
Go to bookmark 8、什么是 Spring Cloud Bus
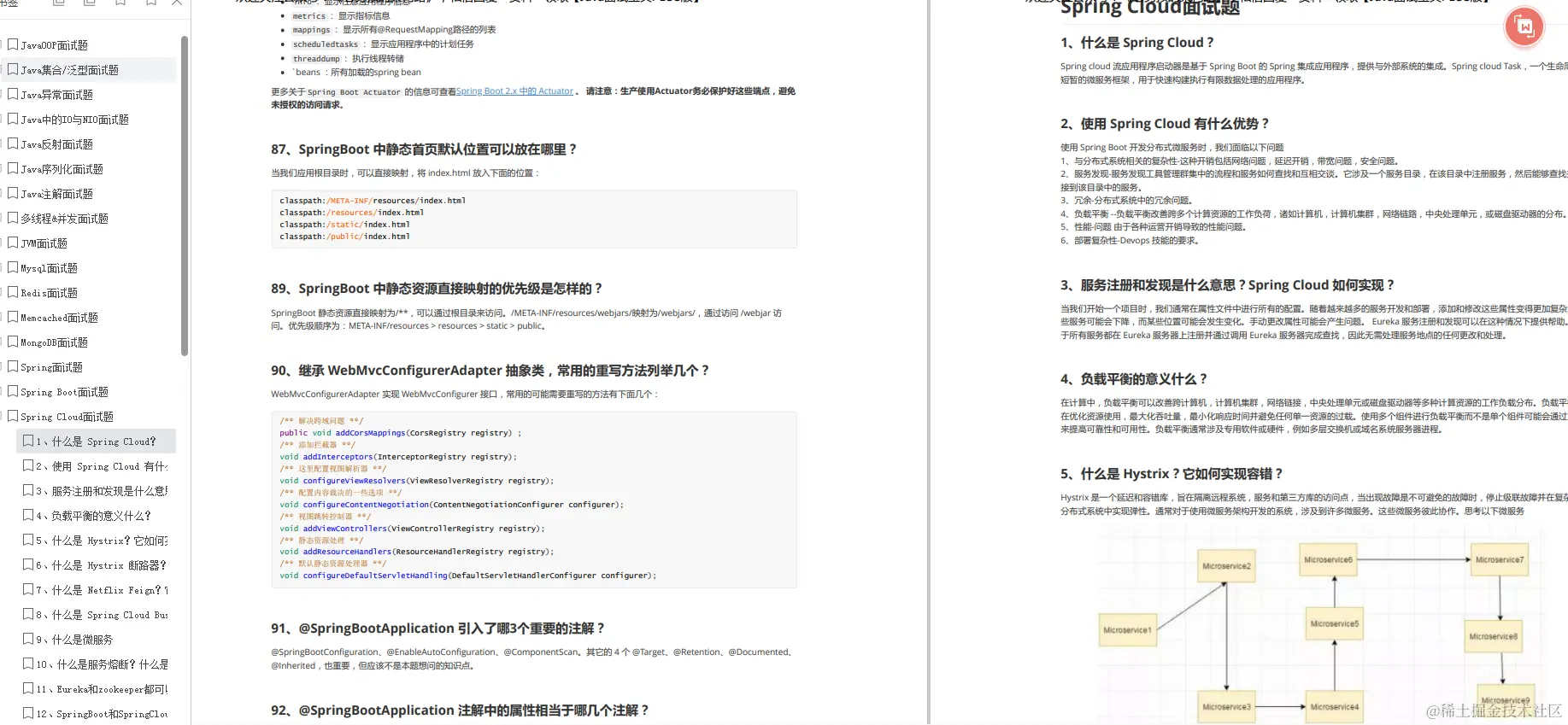click(102, 615)
